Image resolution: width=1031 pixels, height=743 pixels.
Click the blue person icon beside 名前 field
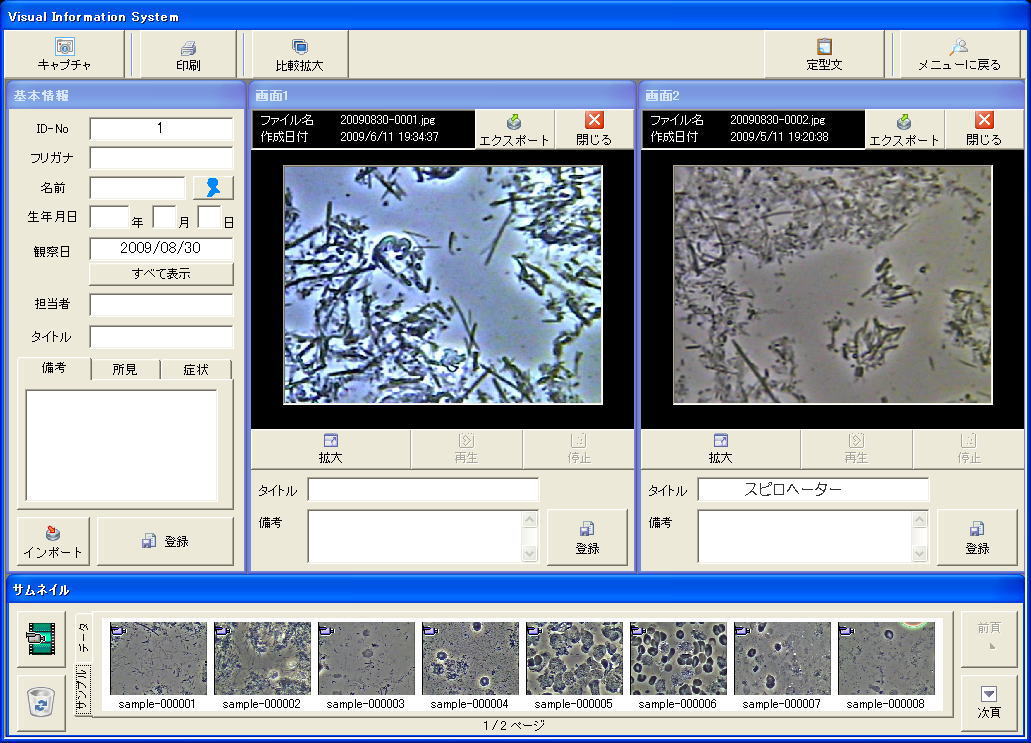click(x=213, y=188)
